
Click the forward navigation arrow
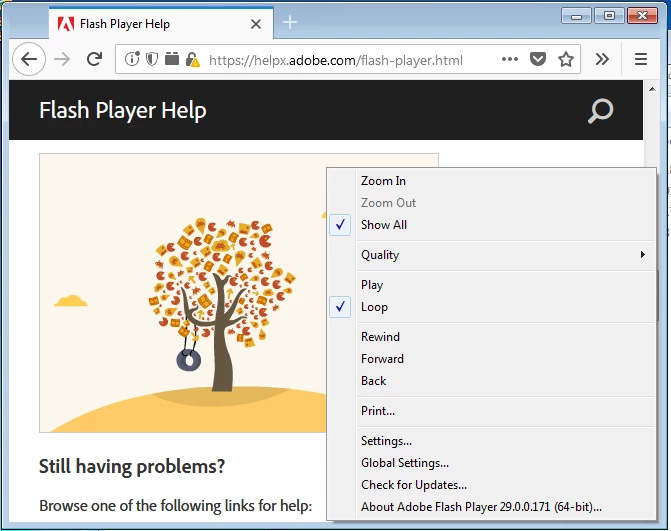tap(62, 59)
